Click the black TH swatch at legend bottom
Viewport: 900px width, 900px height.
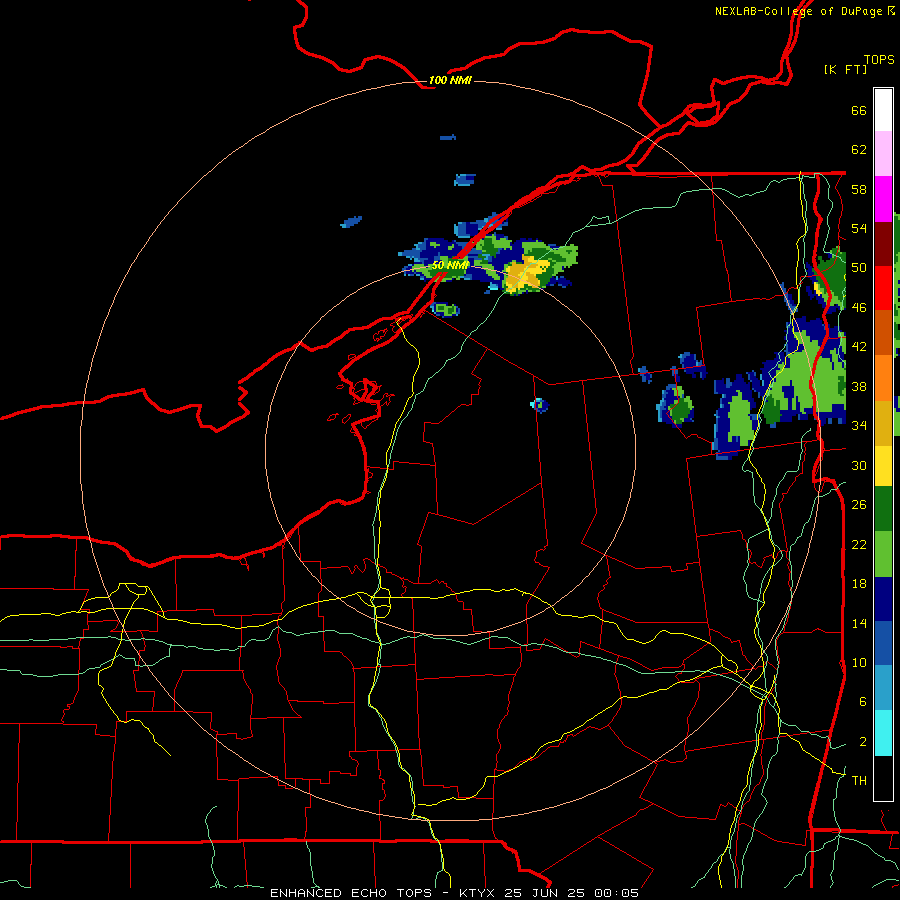(x=883, y=778)
